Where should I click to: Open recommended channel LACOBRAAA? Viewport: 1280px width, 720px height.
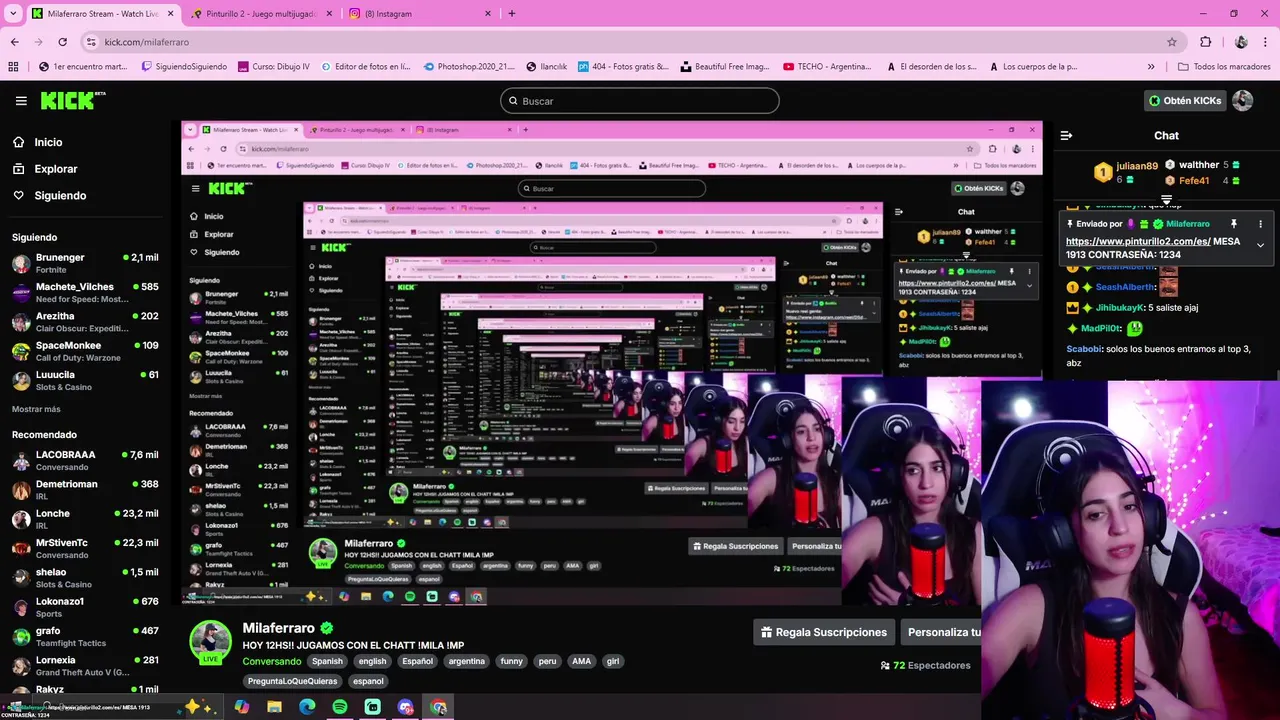tap(85, 460)
